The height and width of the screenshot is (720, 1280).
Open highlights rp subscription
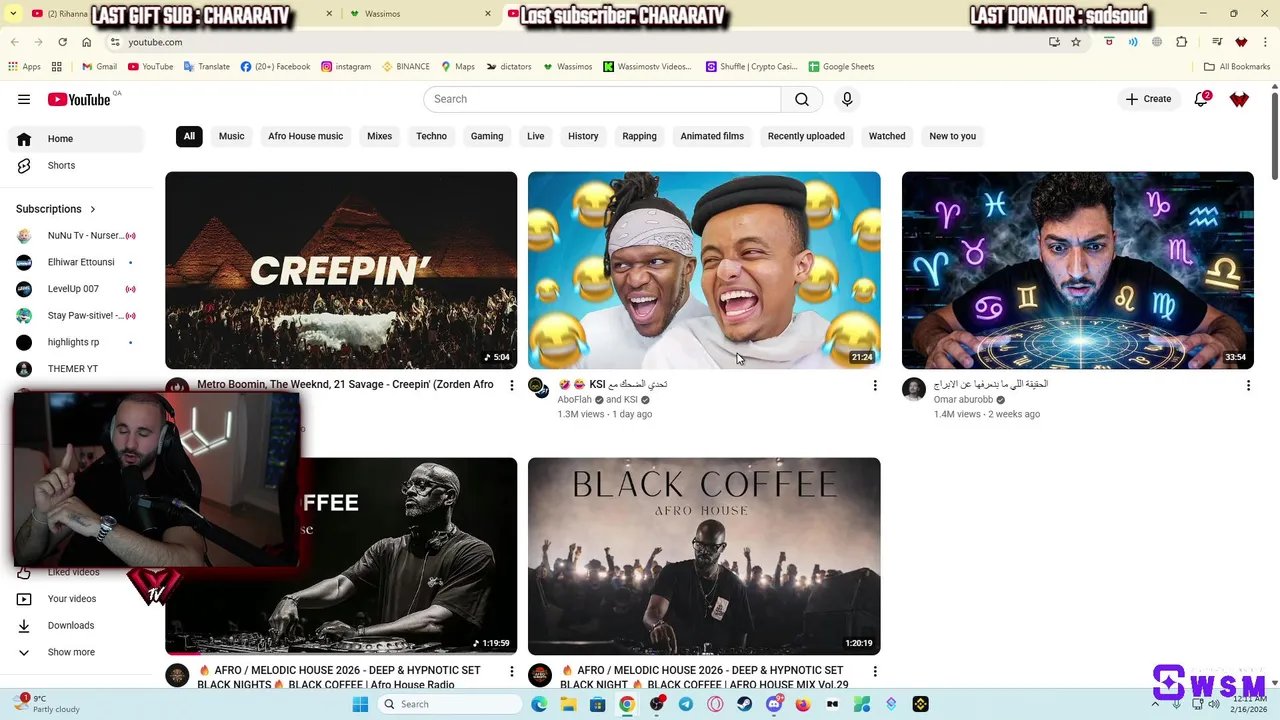[76, 342]
